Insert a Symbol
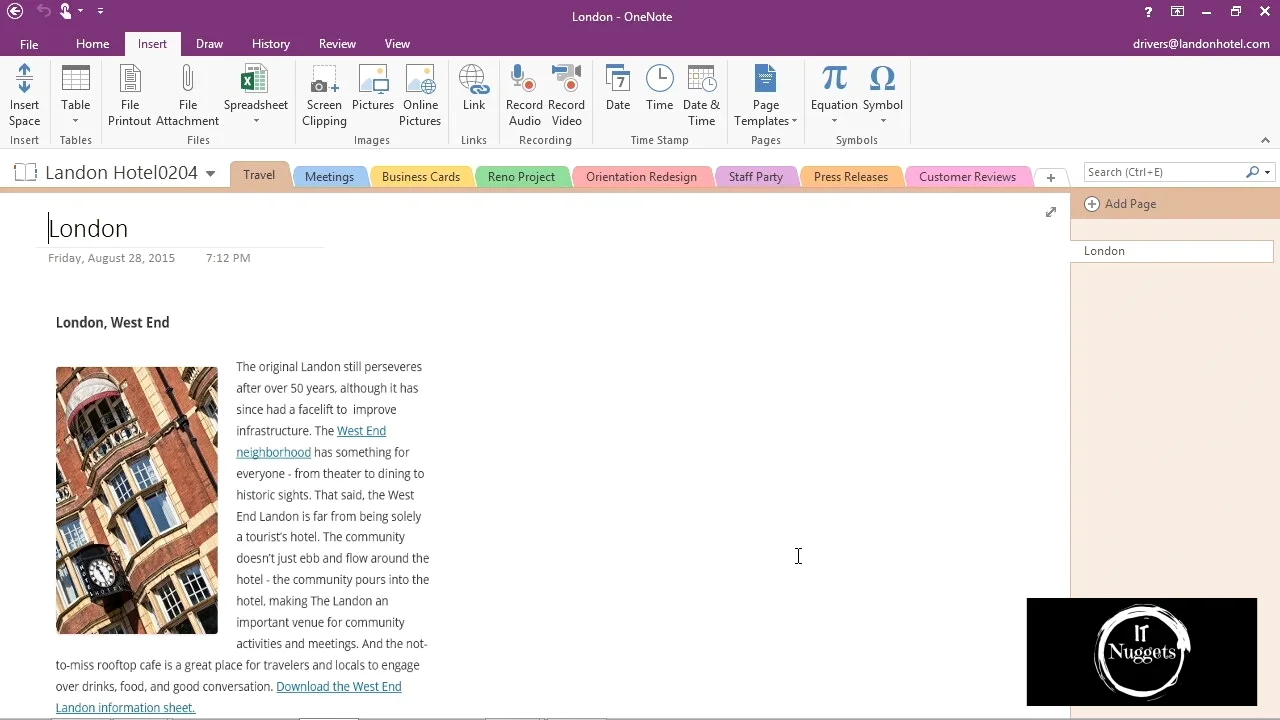Image resolution: width=1280 pixels, height=720 pixels. 882,96
